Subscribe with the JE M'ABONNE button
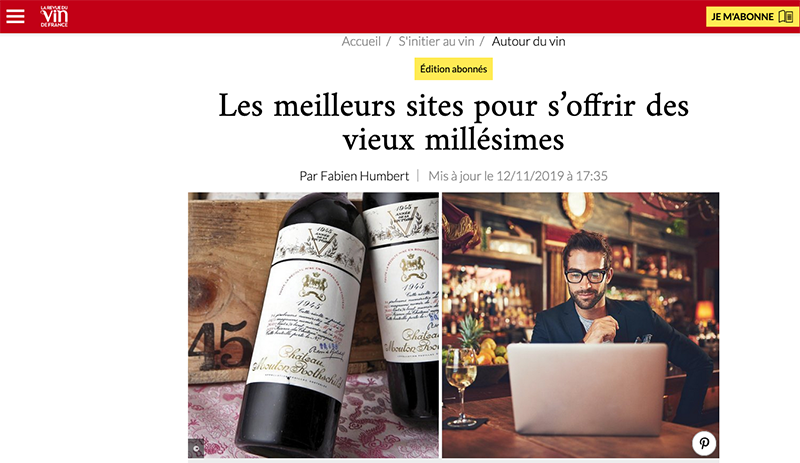 click(x=753, y=16)
